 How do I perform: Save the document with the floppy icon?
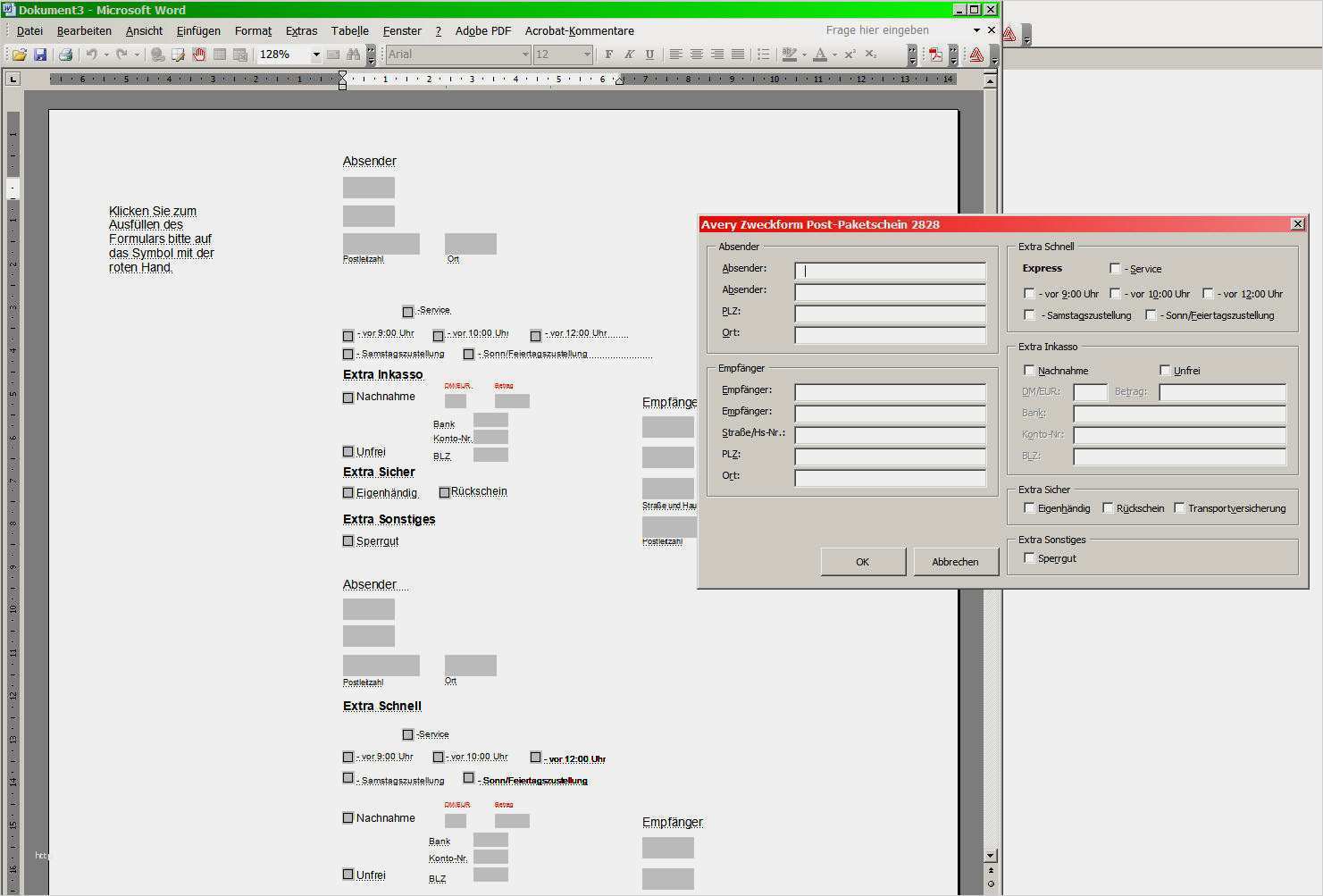(x=40, y=54)
